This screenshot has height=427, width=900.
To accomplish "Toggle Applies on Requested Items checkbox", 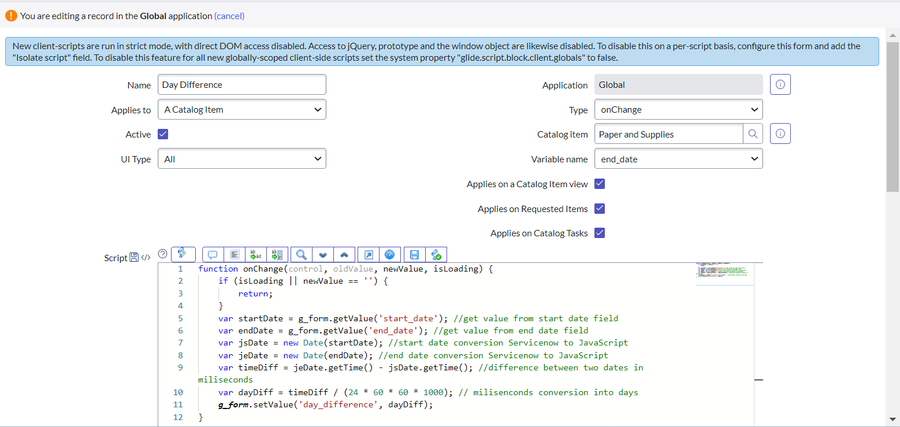I will coord(599,208).
